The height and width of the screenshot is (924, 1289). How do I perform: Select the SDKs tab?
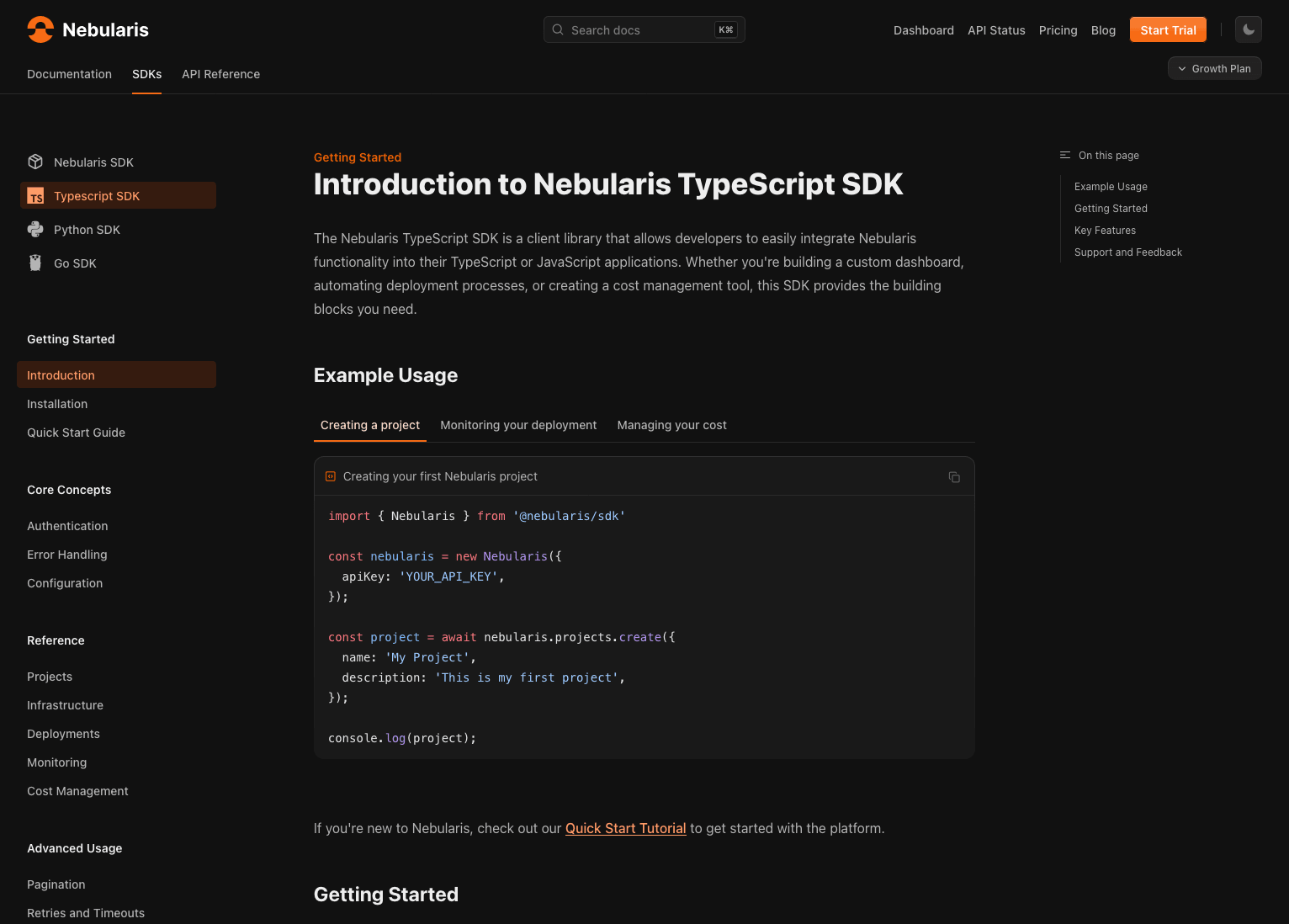[x=146, y=74]
